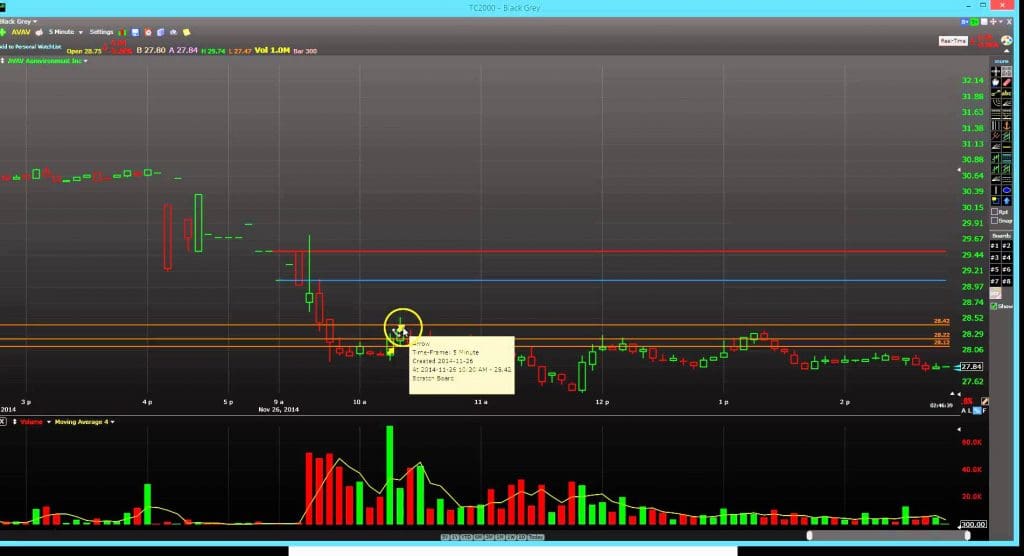Screen dimensions: 1024x556
Task: Click the Bar 300 label
Action: pyautogui.click(x=306, y=51)
